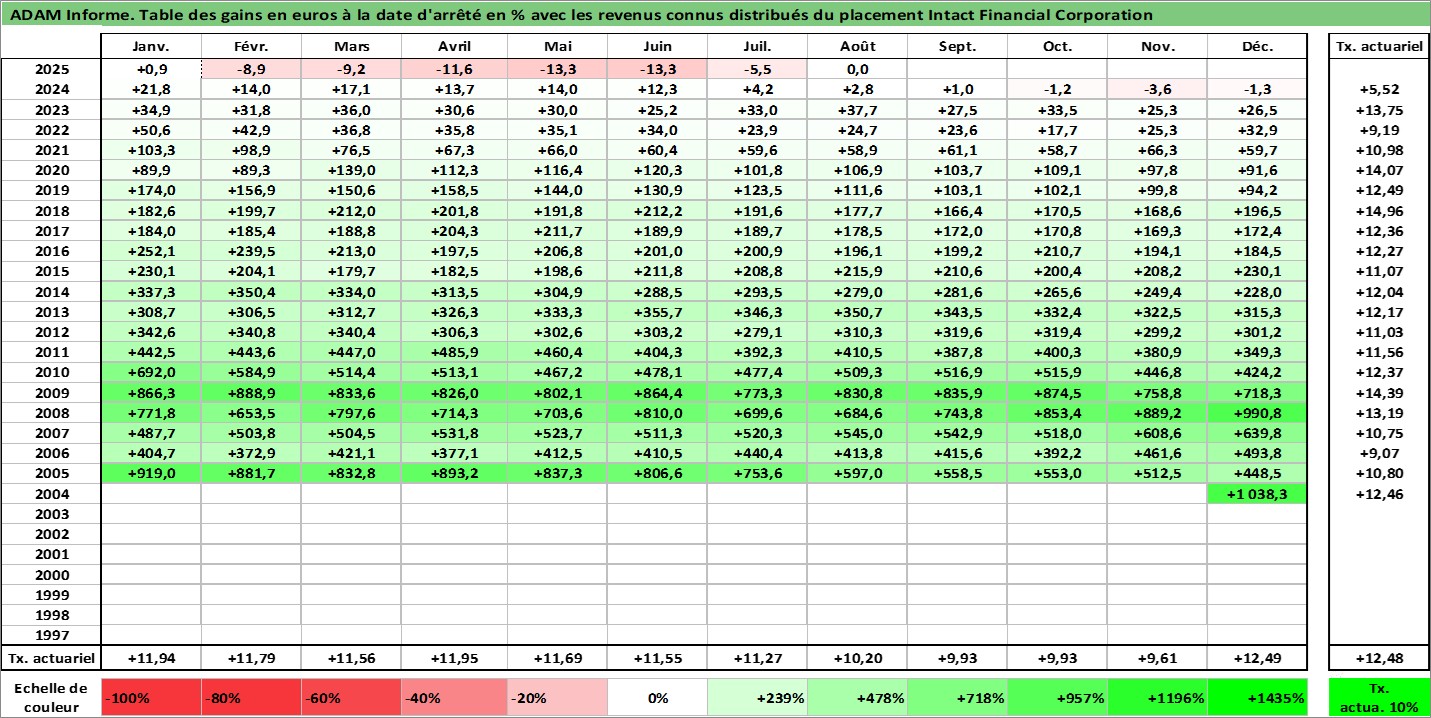Click the Tx. actua. 10% green swatch
Viewport: 1431px width, 718px height.
coord(1379,697)
